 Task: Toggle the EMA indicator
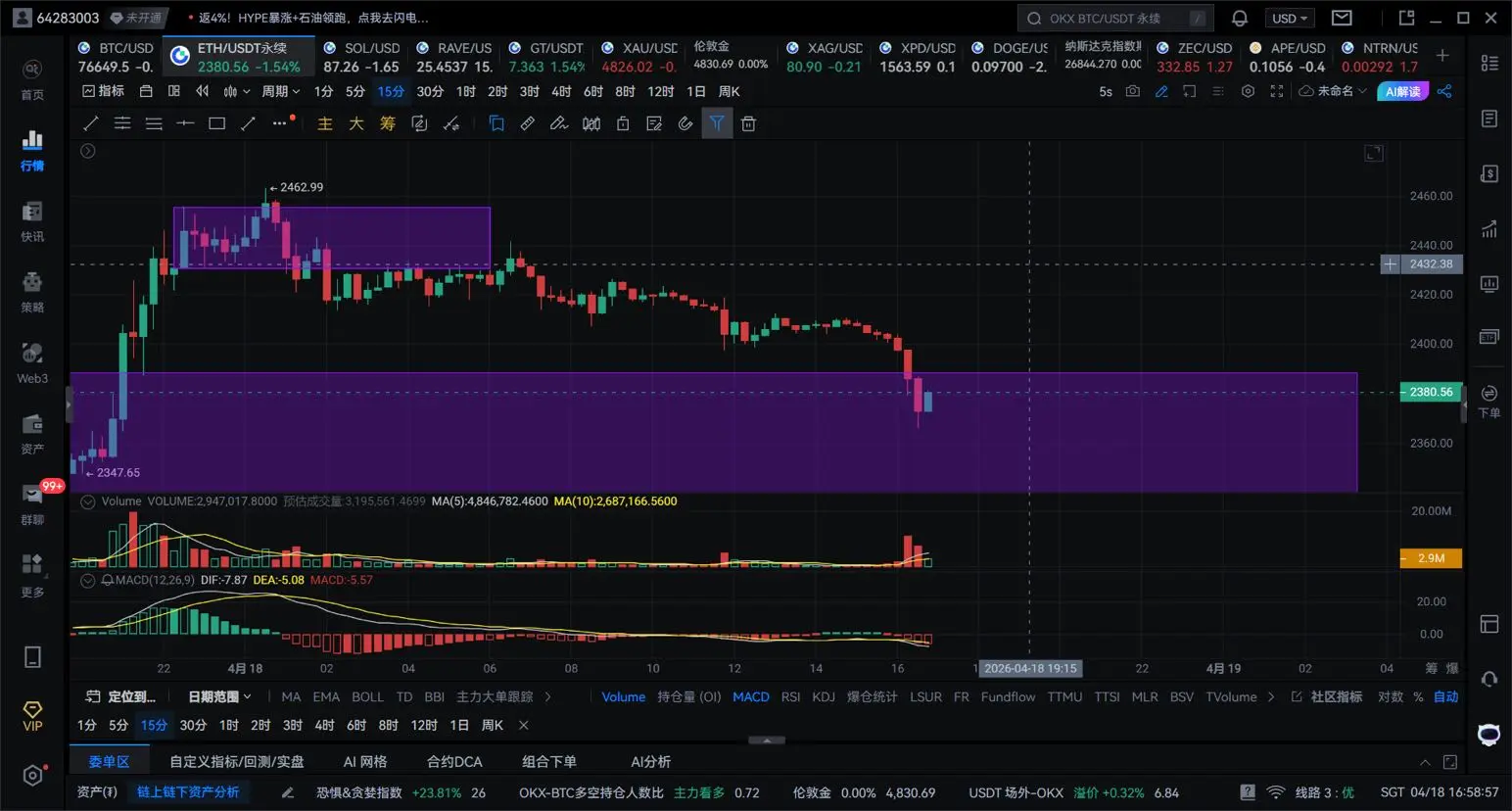tap(326, 696)
